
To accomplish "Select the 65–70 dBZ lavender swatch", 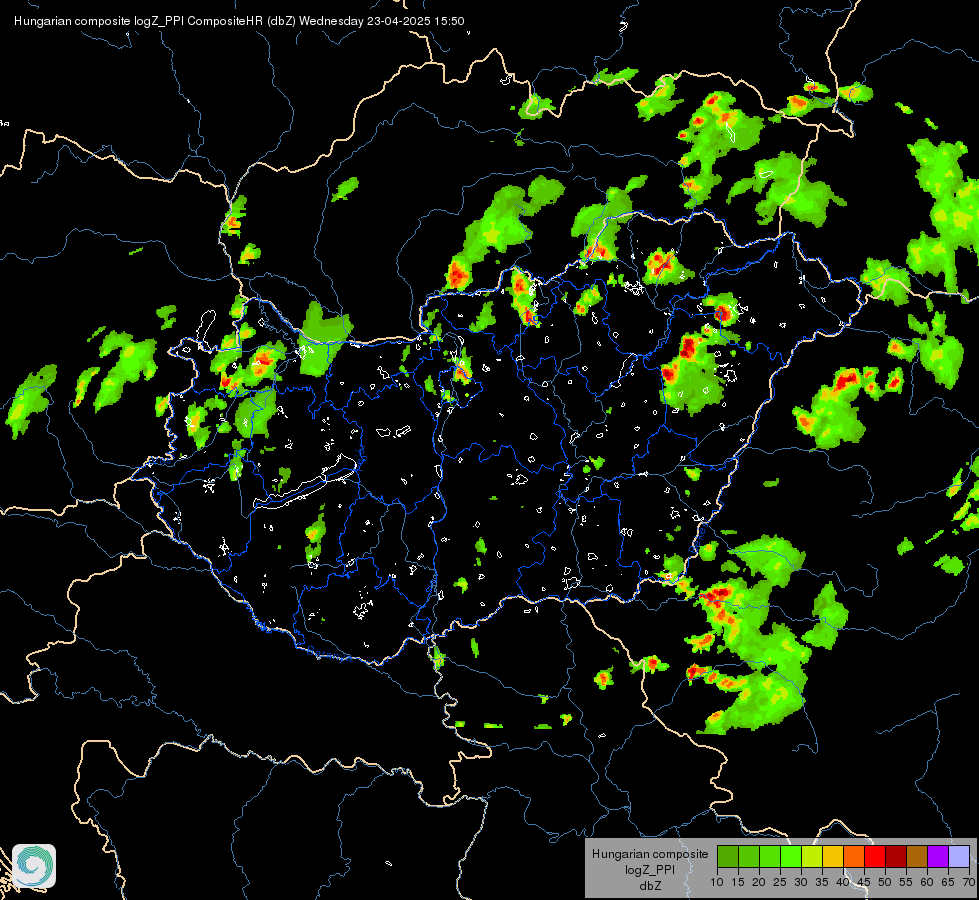I will click(959, 856).
